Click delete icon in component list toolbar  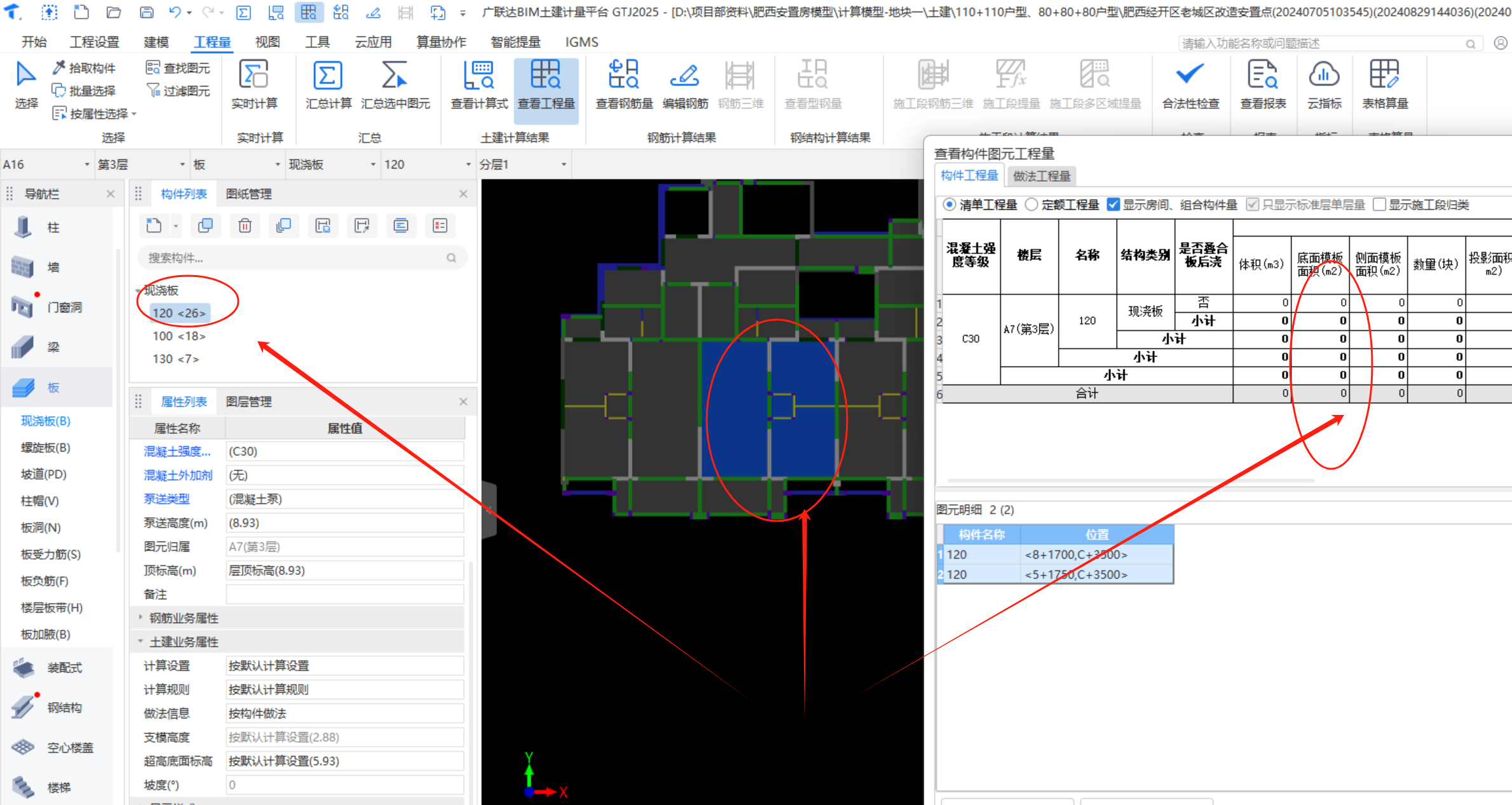pos(245,226)
